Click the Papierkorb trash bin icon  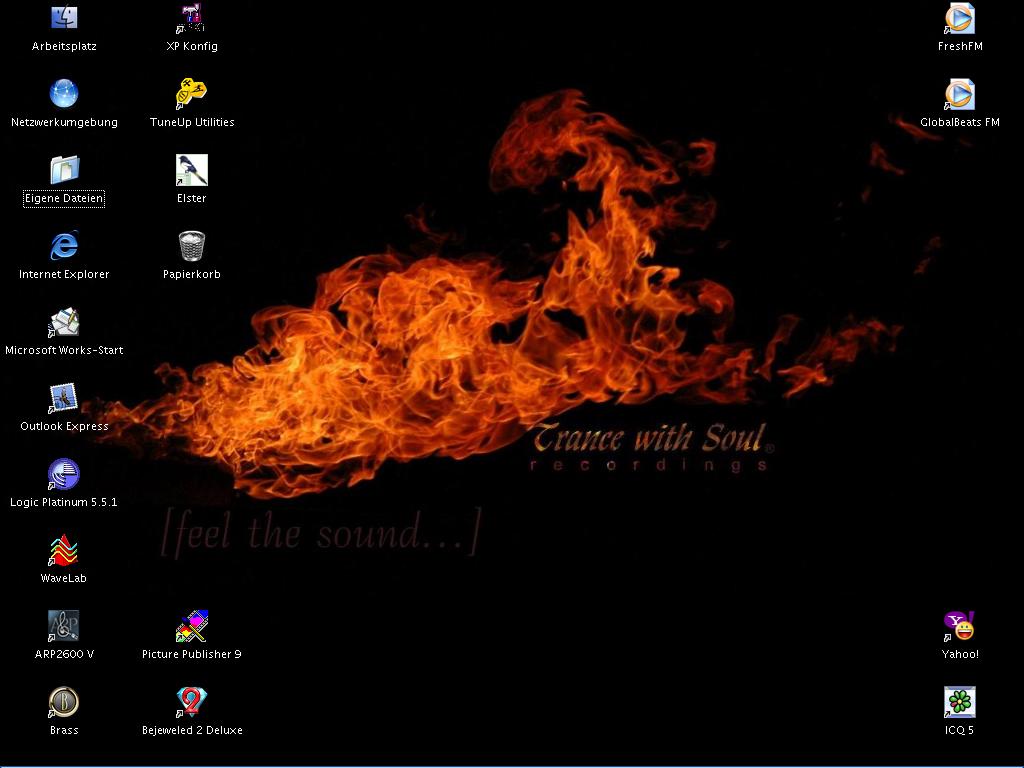pos(192,246)
